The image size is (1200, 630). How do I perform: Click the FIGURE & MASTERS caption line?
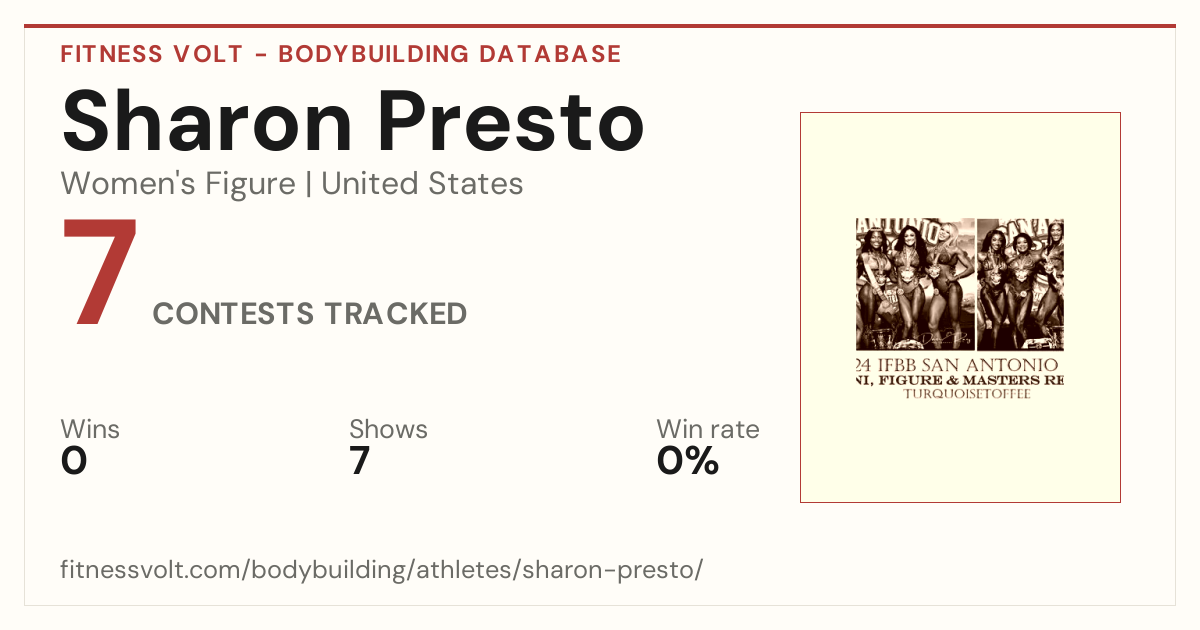click(960, 380)
